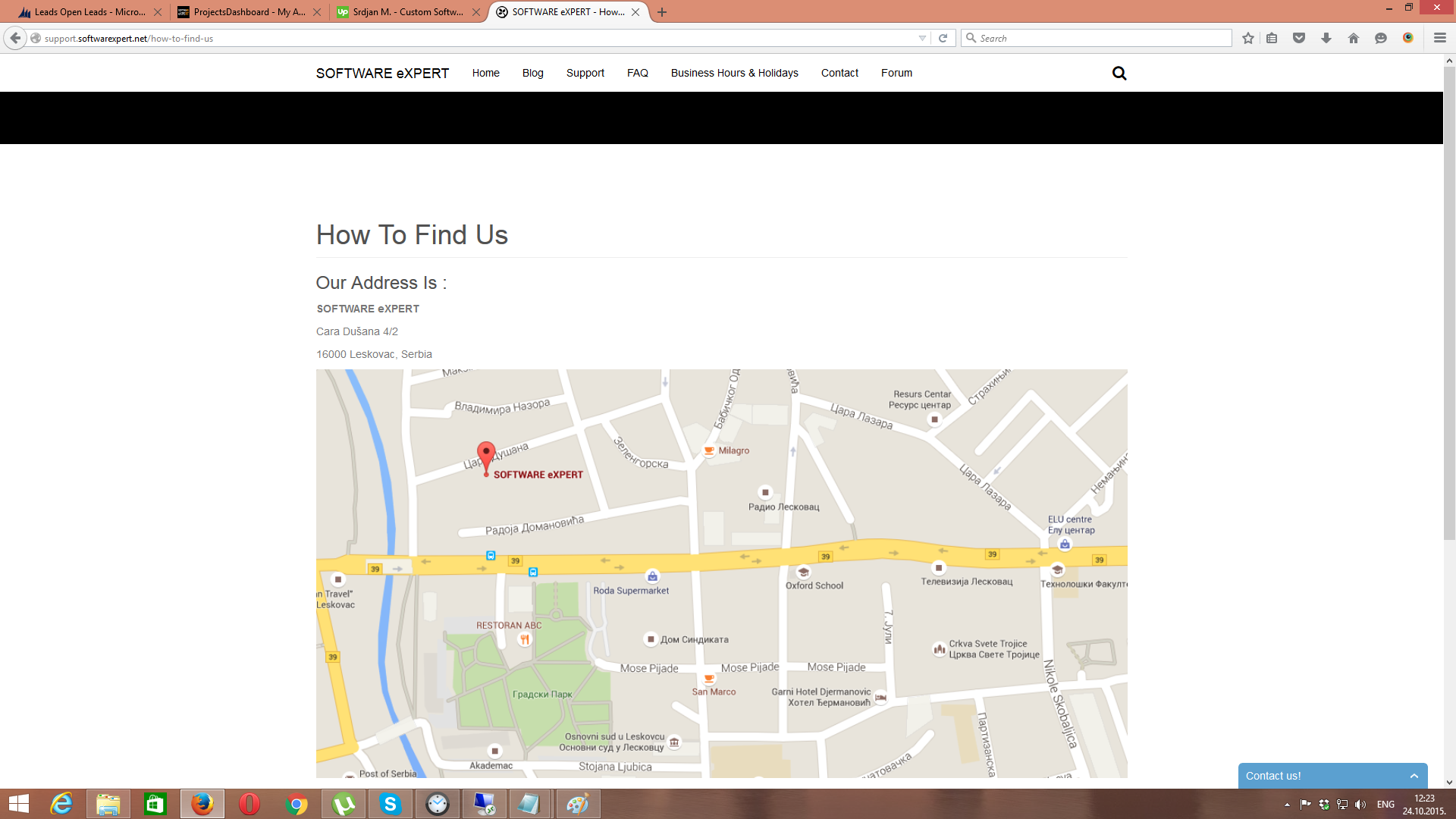Save page to Pocket
Image resolution: width=1456 pixels, height=819 pixels.
coord(1299,38)
